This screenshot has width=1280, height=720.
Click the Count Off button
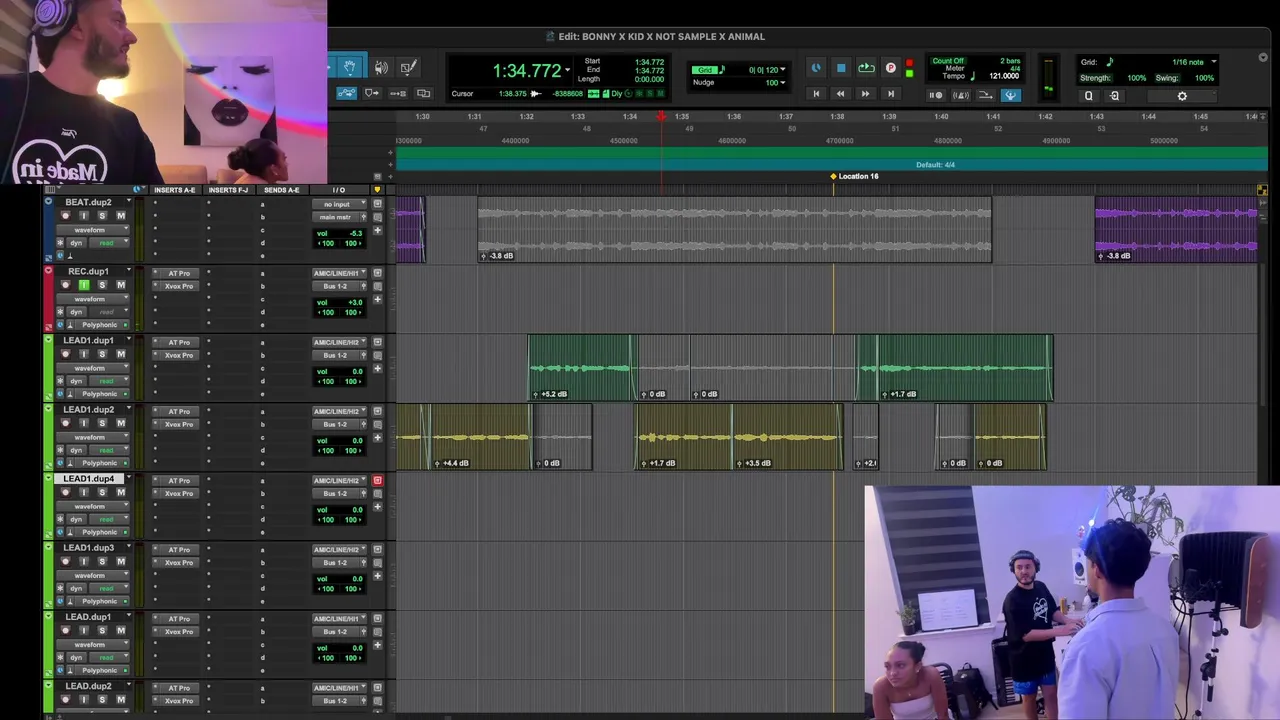coord(948,61)
